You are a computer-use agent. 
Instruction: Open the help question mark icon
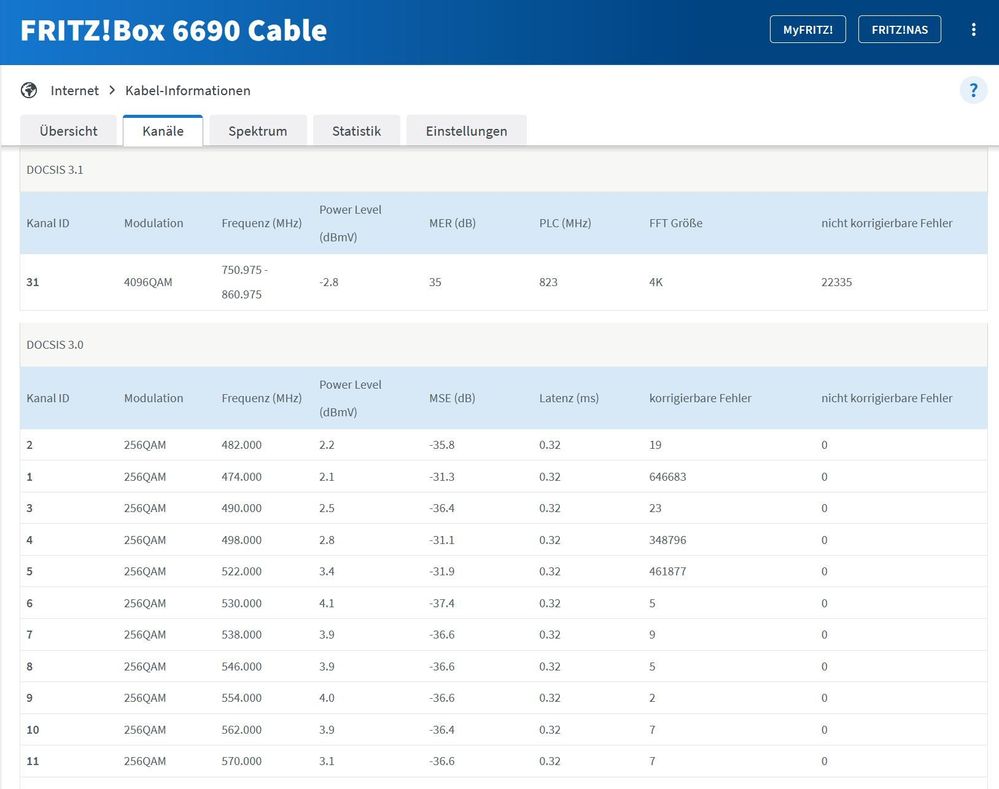click(973, 90)
